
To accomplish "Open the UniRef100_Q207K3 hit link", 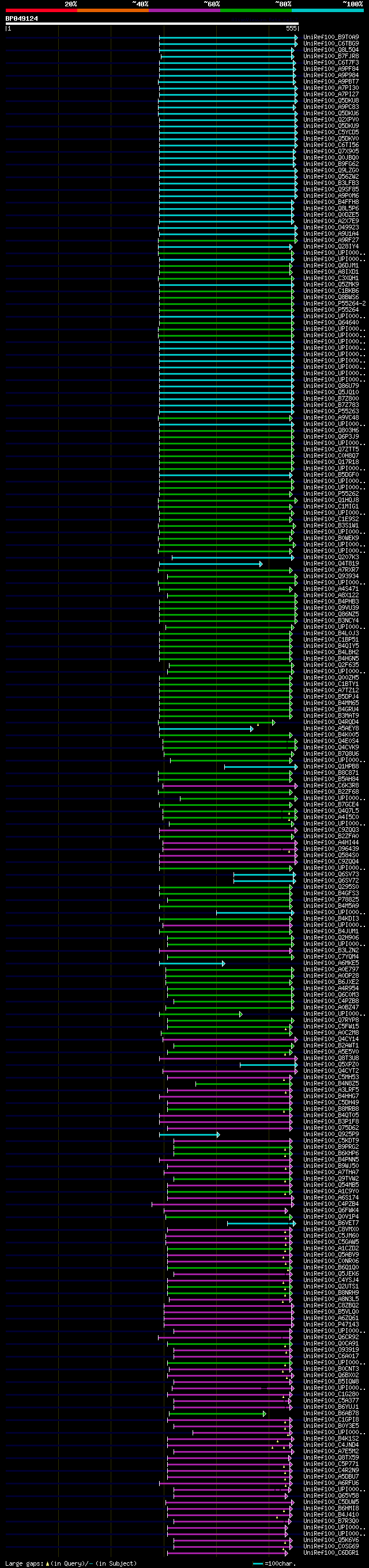I will click(x=332, y=557).
